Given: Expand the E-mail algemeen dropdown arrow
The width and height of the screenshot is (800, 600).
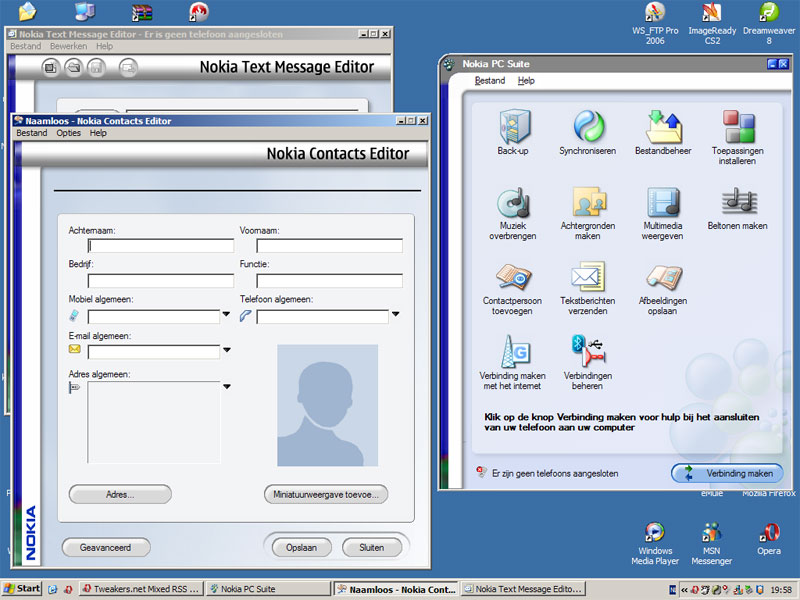Looking at the screenshot, I should tap(227, 350).
